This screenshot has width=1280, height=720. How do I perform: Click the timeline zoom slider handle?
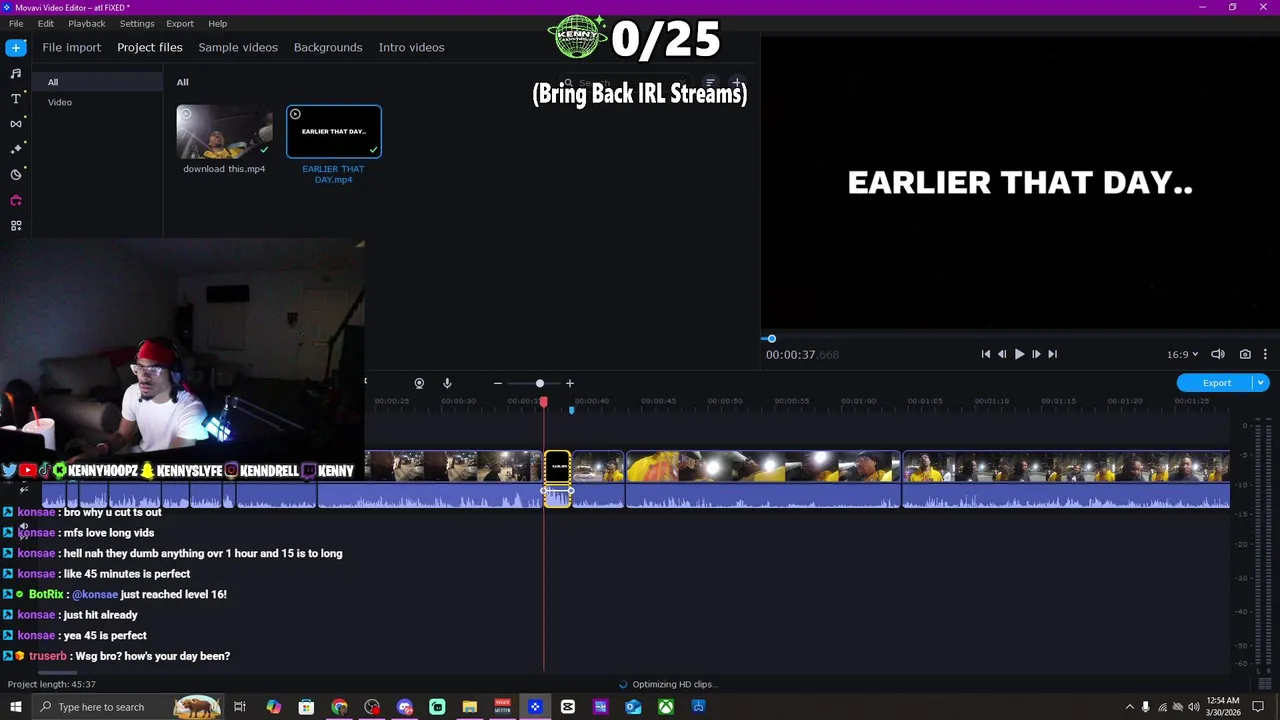click(540, 383)
